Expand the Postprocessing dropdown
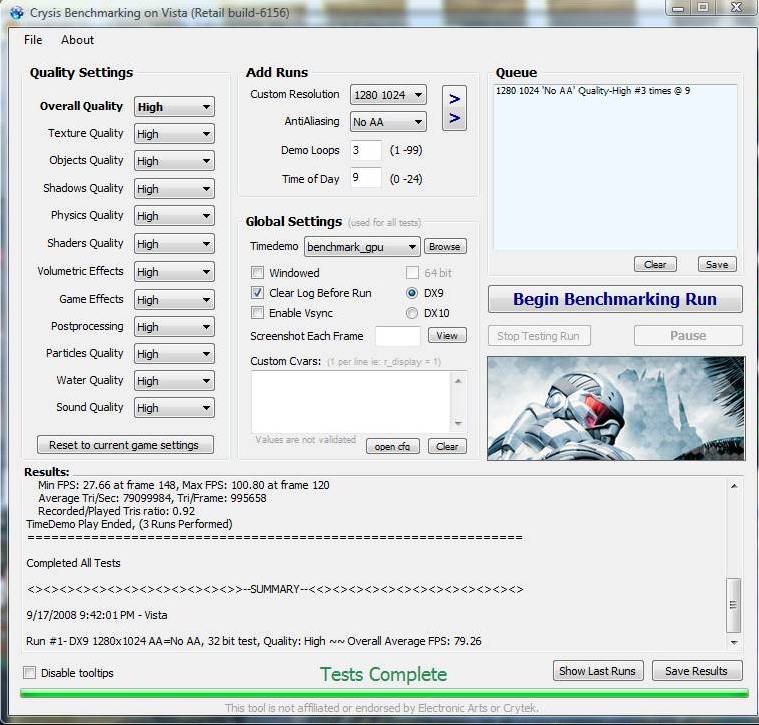Viewport: 759px width, 725px height. [x=174, y=327]
